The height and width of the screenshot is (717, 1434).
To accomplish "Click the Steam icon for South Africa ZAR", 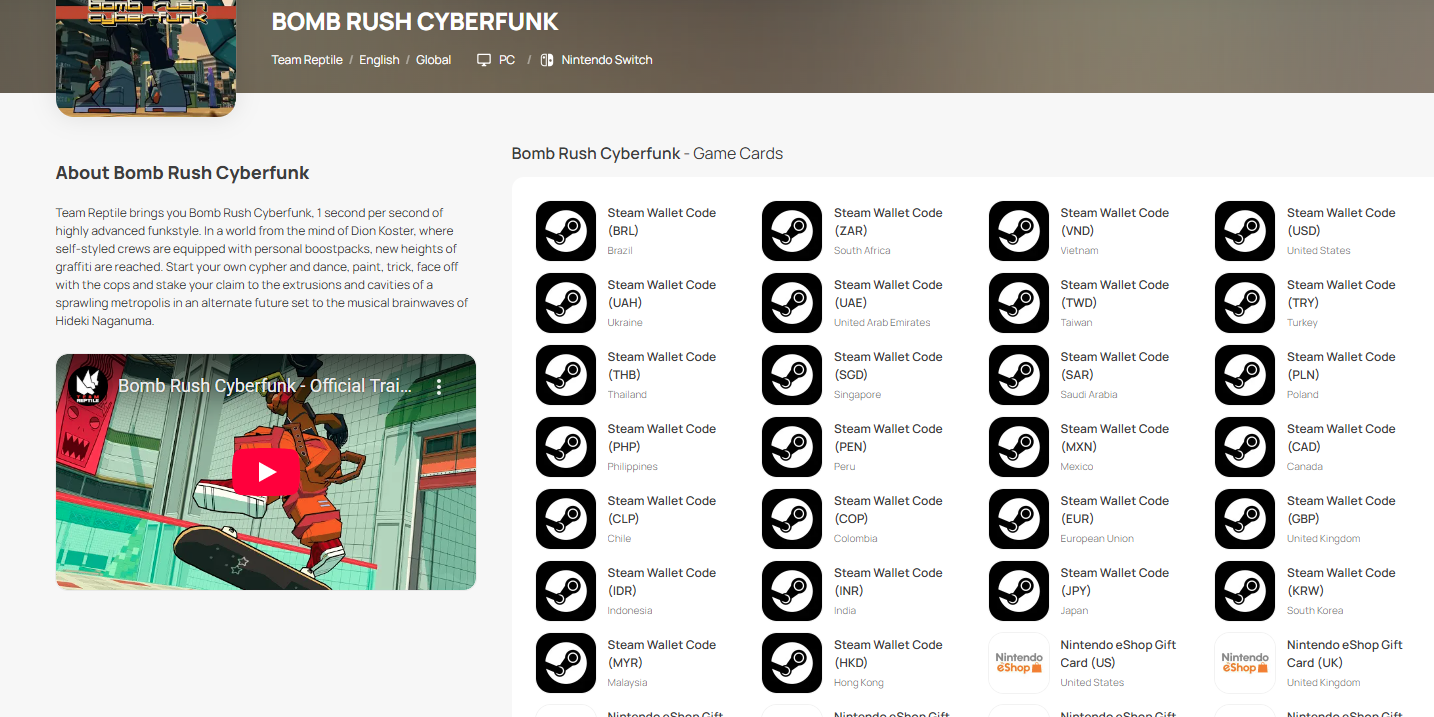I will pyautogui.click(x=792, y=231).
